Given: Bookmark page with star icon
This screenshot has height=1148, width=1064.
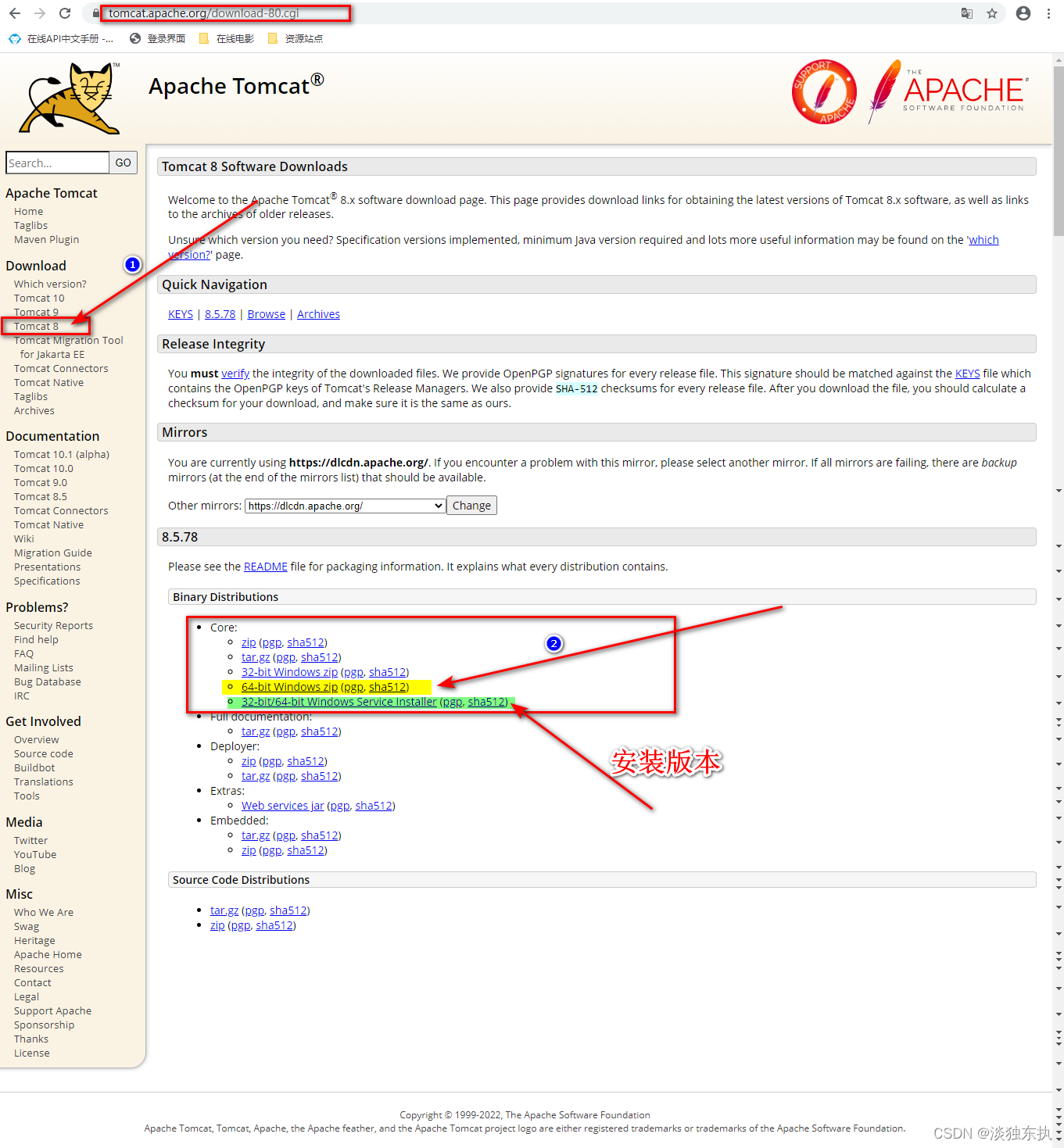Looking at the screenshot, I should (992, 13).
